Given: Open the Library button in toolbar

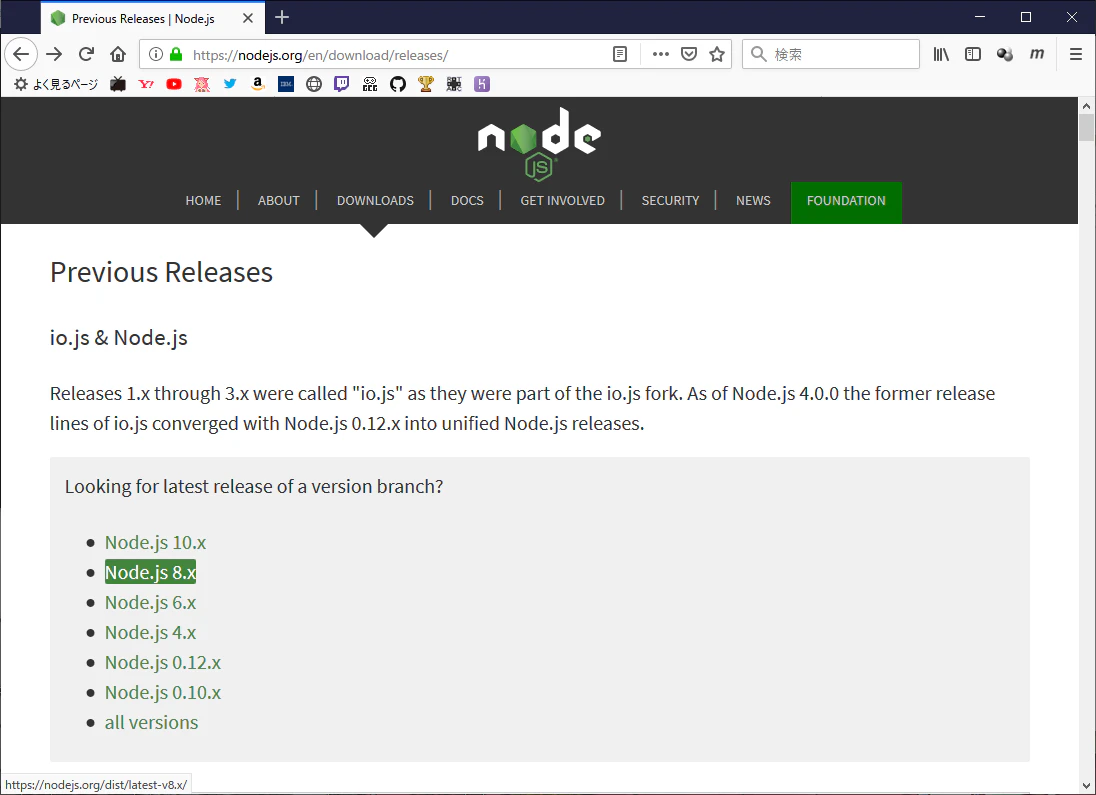Looking at the screenshot, I should (942, 54).
